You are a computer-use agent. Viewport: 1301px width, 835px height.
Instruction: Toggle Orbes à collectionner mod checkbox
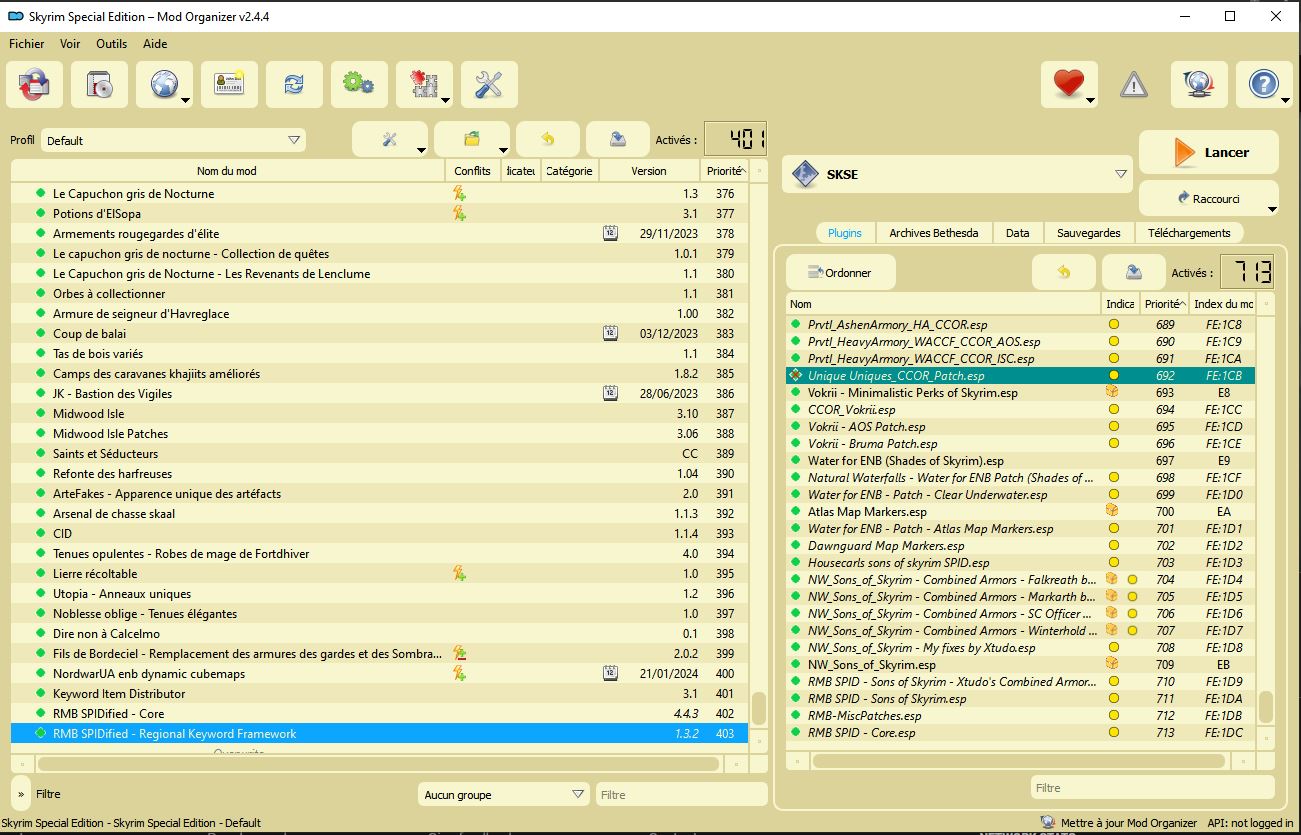tap(41, 294)
